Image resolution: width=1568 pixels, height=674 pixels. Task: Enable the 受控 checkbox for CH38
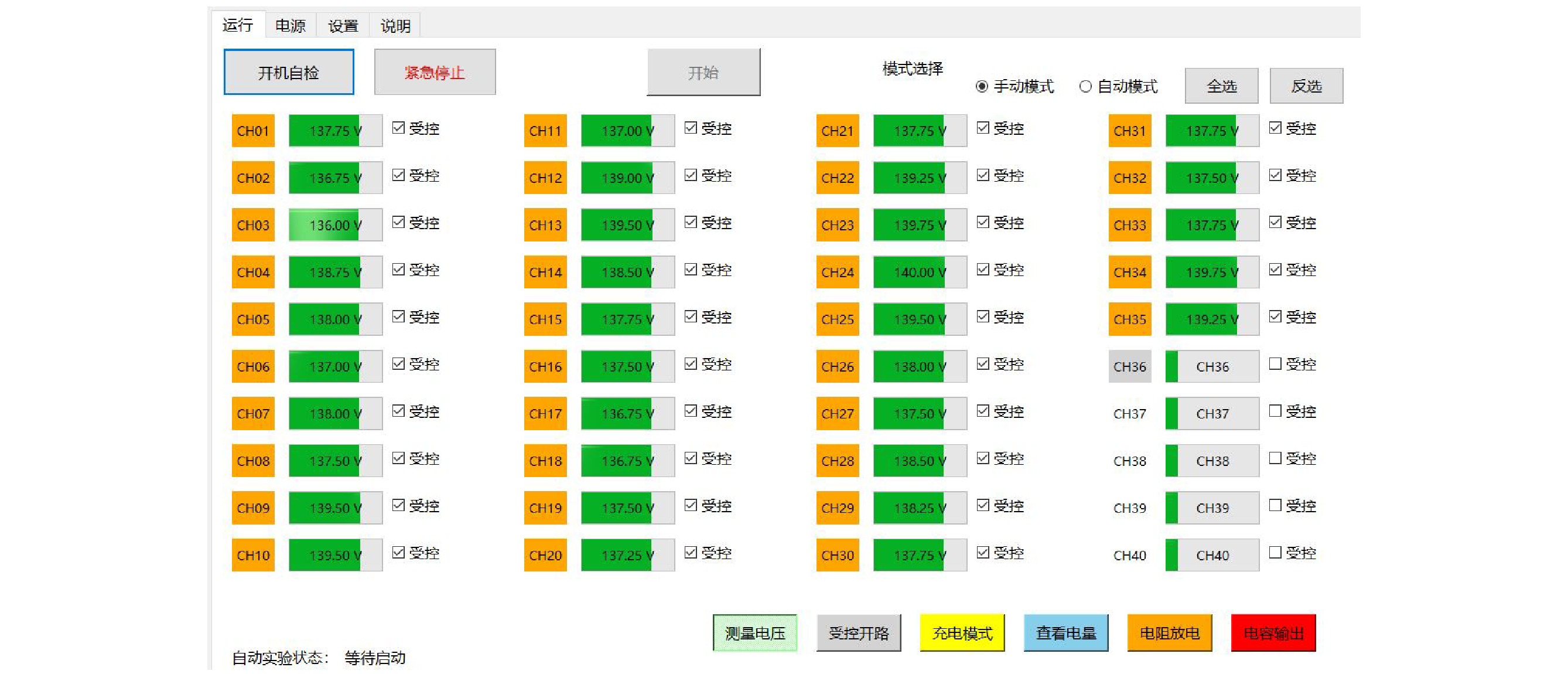(1275, 458)
